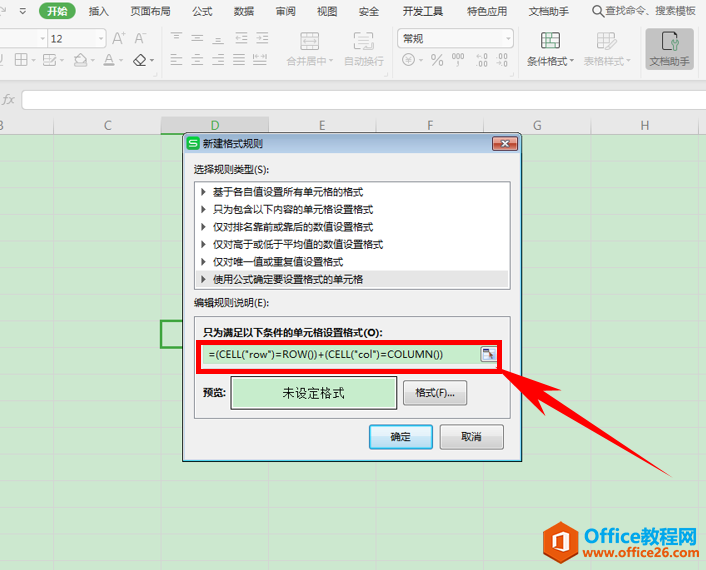The width and height of the screenshot is (706, 570).
Task: Click the Table Style (表格样式) icon
Action: pyautogui.click(x=606, y=41)
